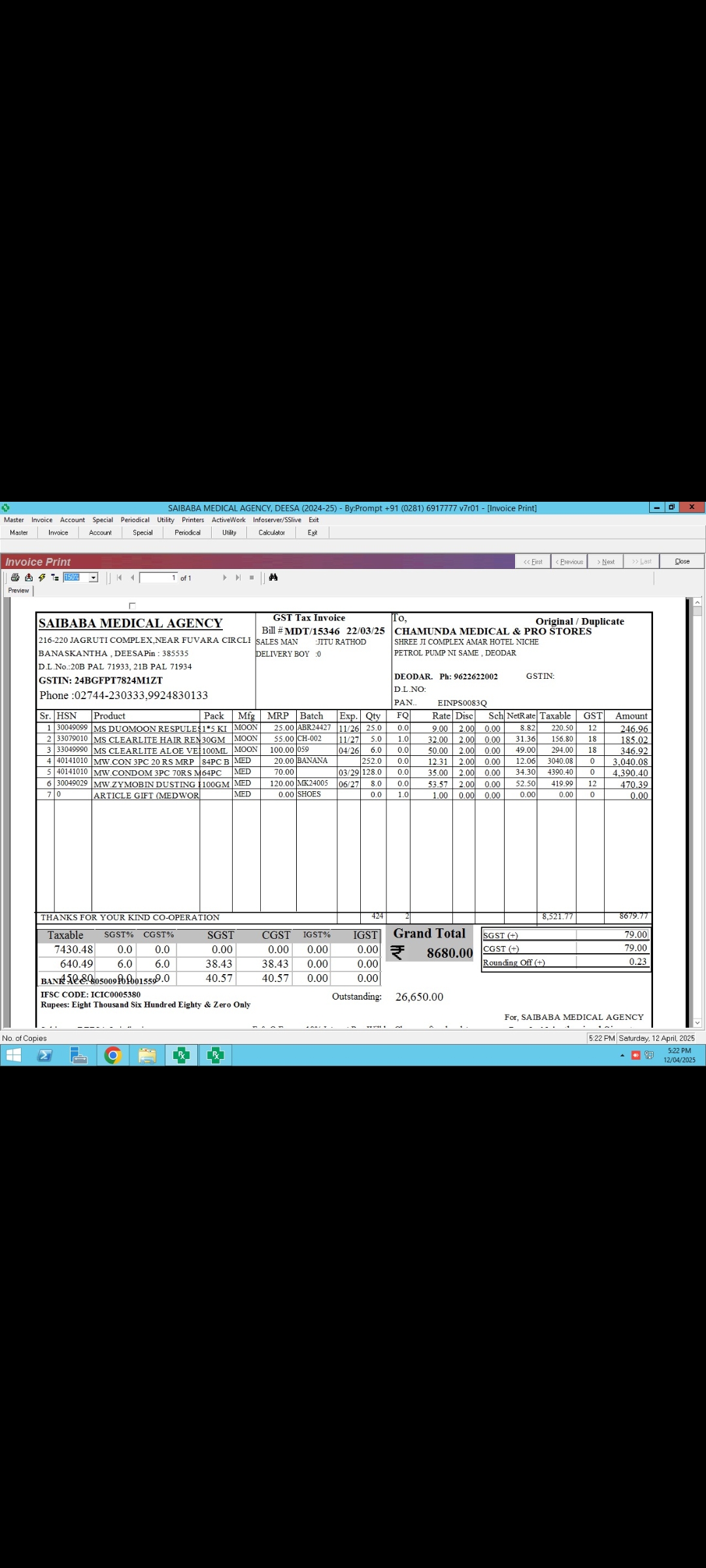706x1568 pixels.
Task: Go to next page arrow
Action: click(224, 578)
